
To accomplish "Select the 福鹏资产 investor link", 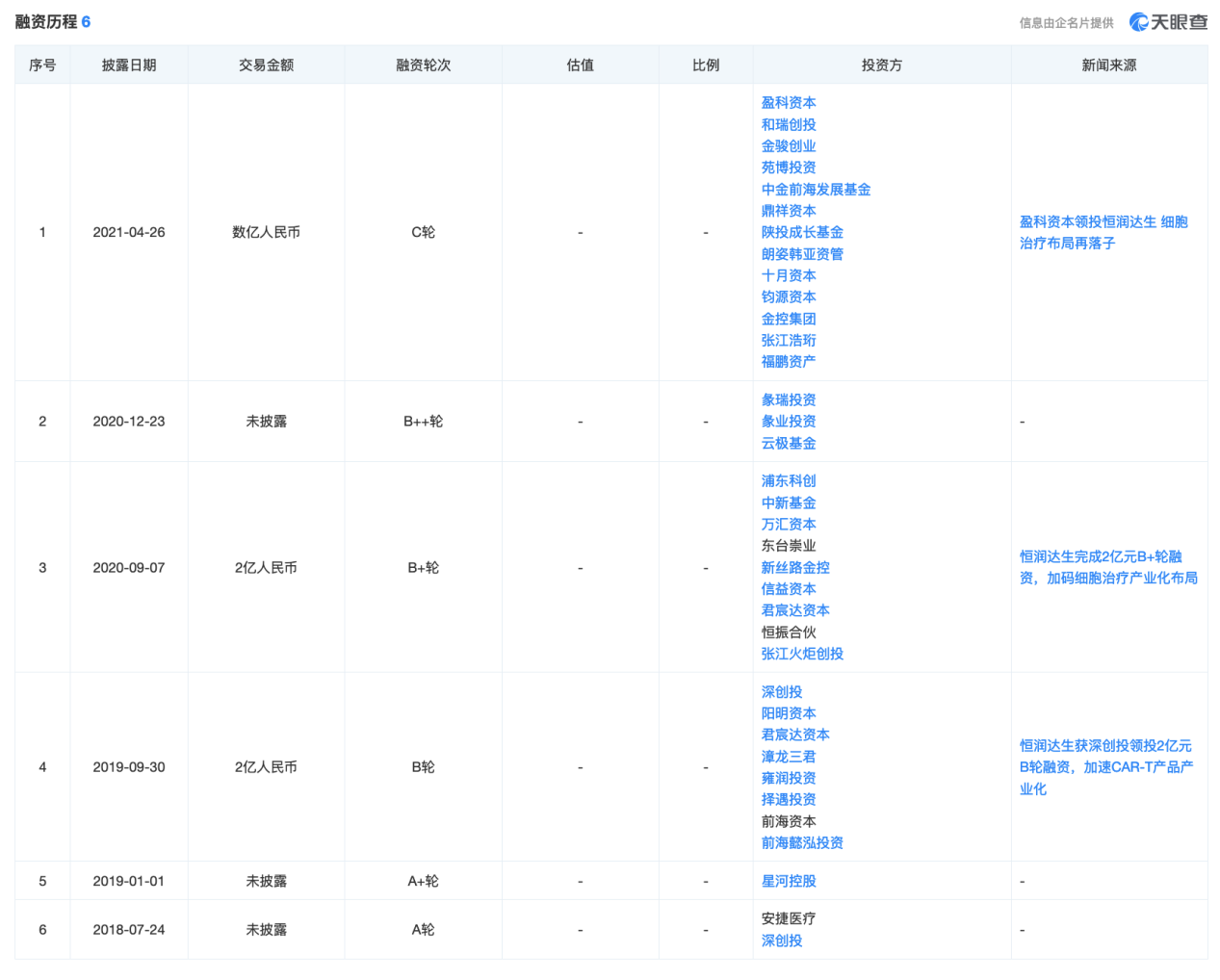I will click(789, 362).
